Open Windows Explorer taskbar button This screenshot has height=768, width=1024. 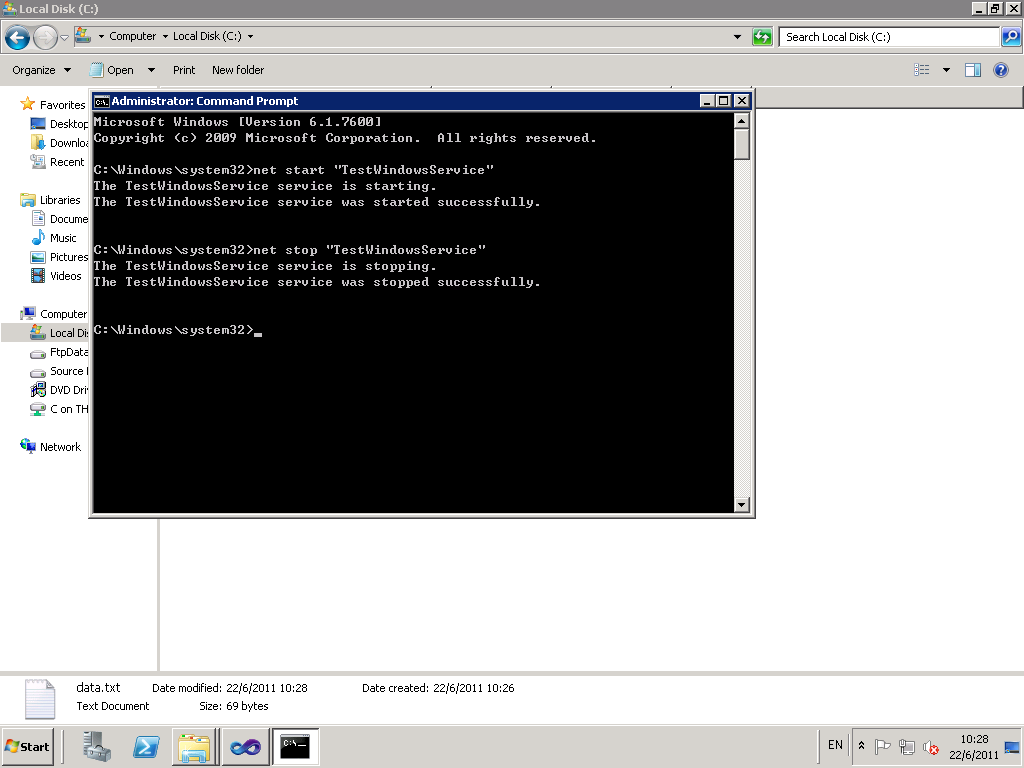(x=195, y=747)
